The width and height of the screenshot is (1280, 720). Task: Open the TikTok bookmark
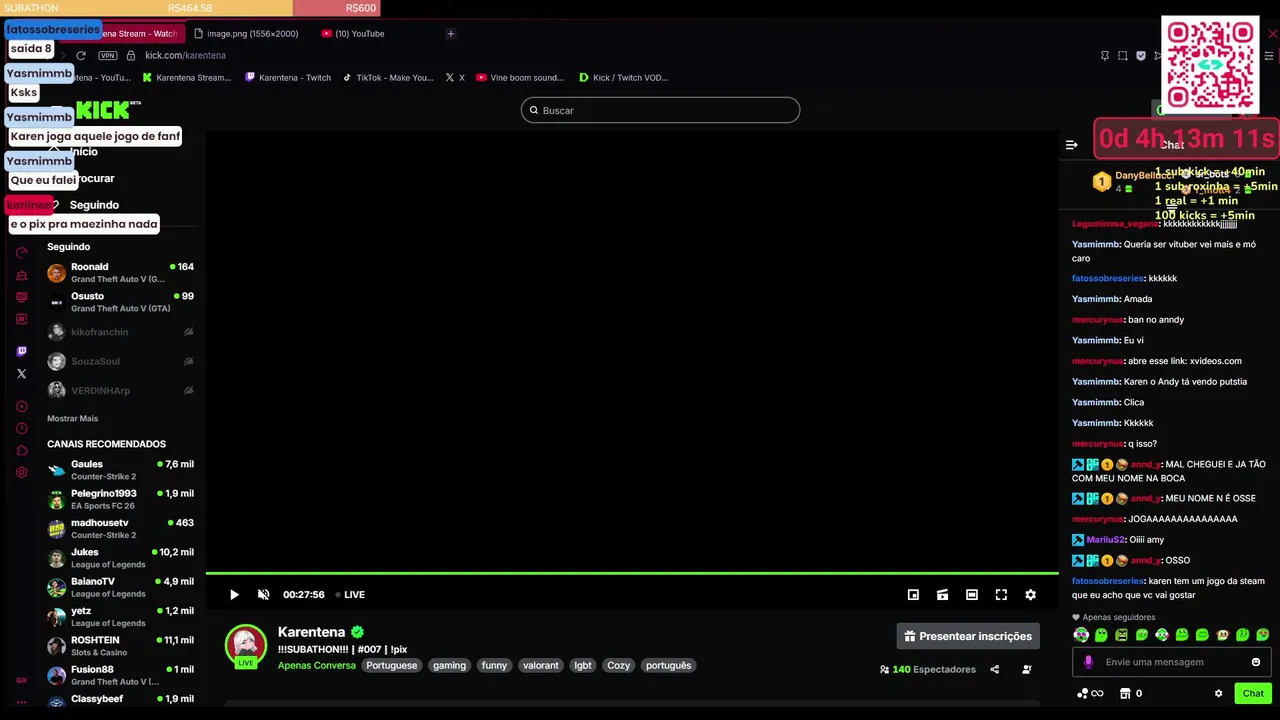point(388,78)
